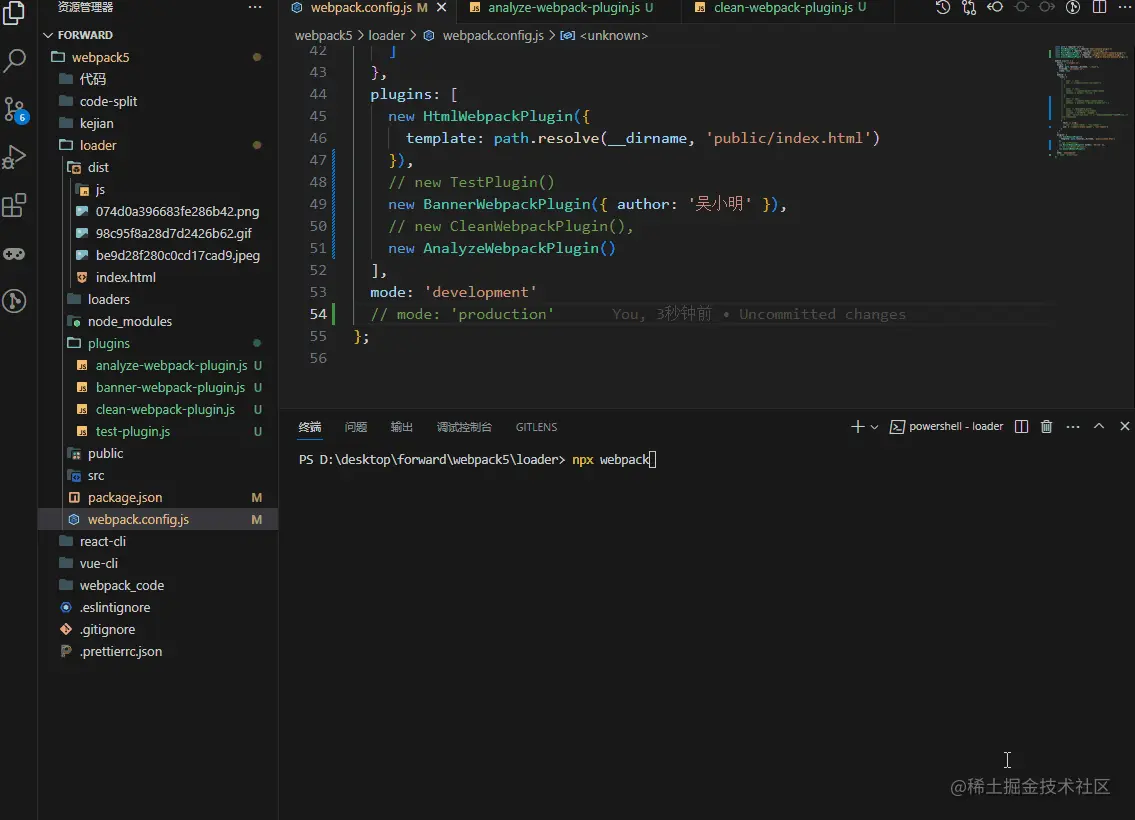The width and height of the screenshot is (1135, 820).
Task: Collapse the loader folder
Action: [158, 145]
